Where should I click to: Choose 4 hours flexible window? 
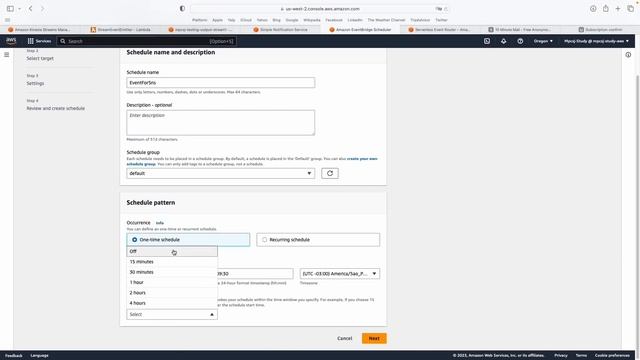[172, 303]
